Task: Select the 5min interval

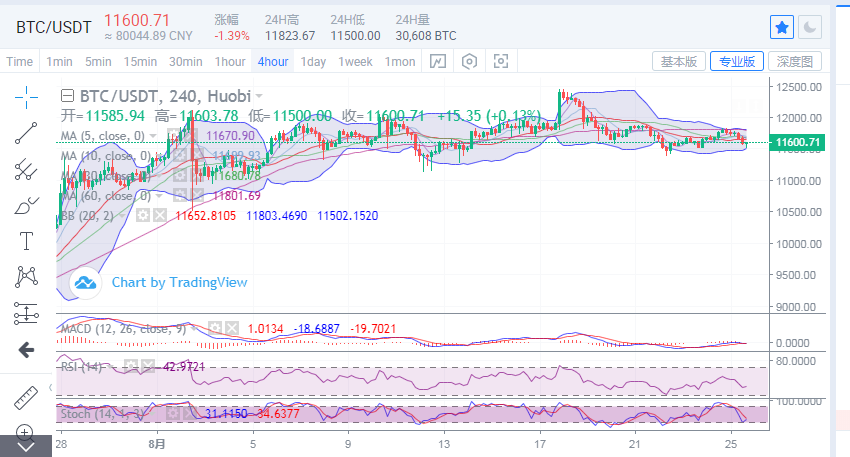Action: pos(98,61)
